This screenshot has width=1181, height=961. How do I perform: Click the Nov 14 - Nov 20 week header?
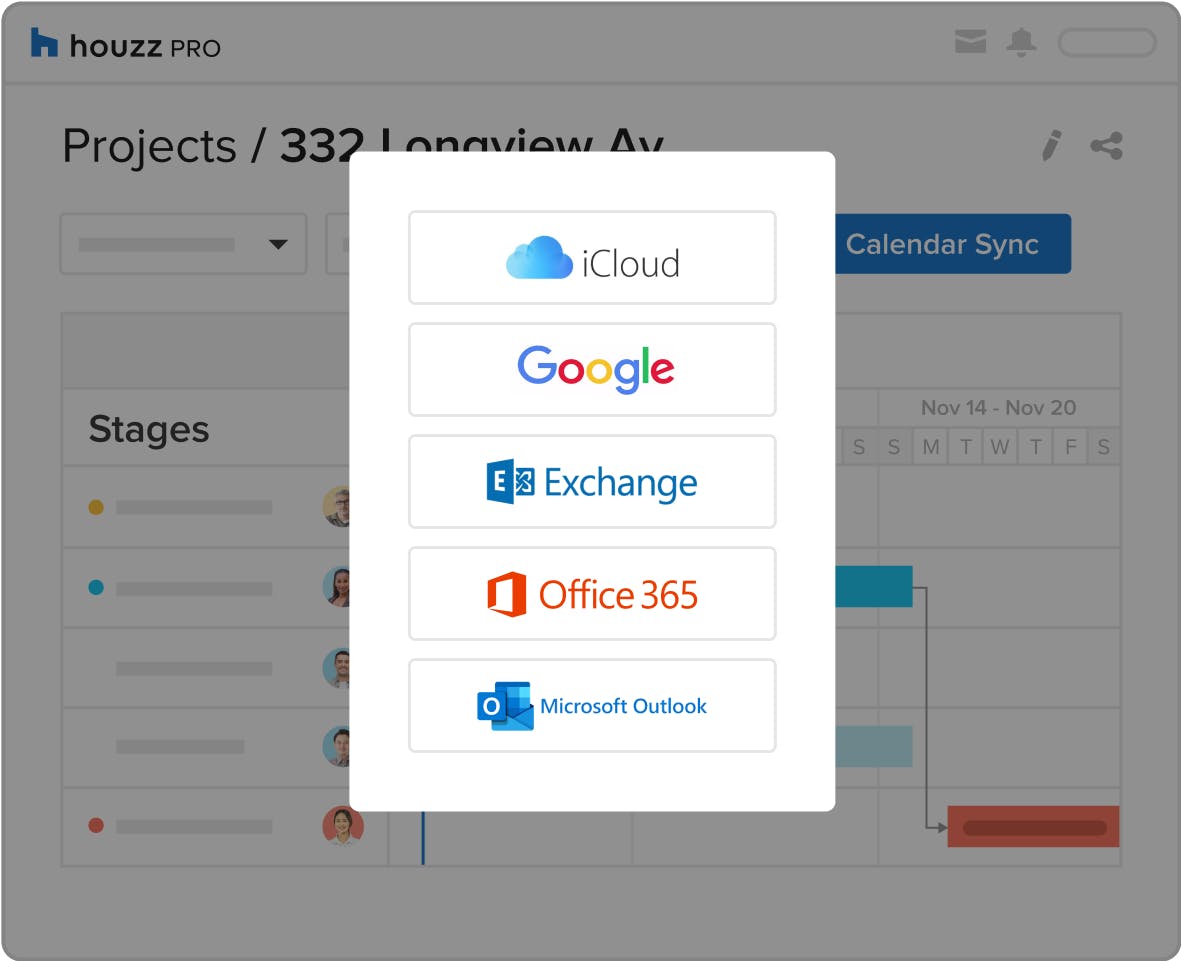(x=998, y=407)
